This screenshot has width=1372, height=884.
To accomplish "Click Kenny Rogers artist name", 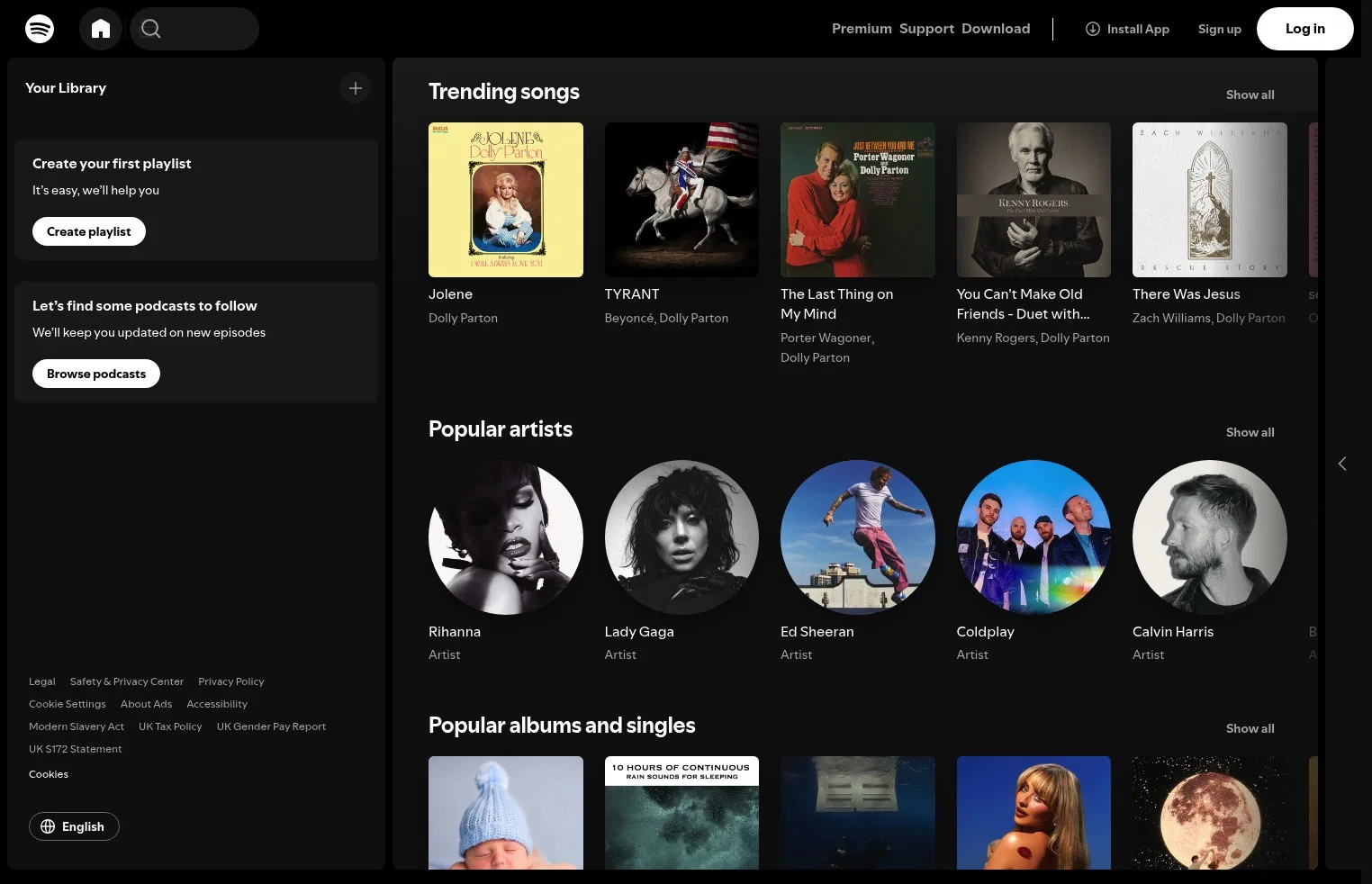I will 996,338.
